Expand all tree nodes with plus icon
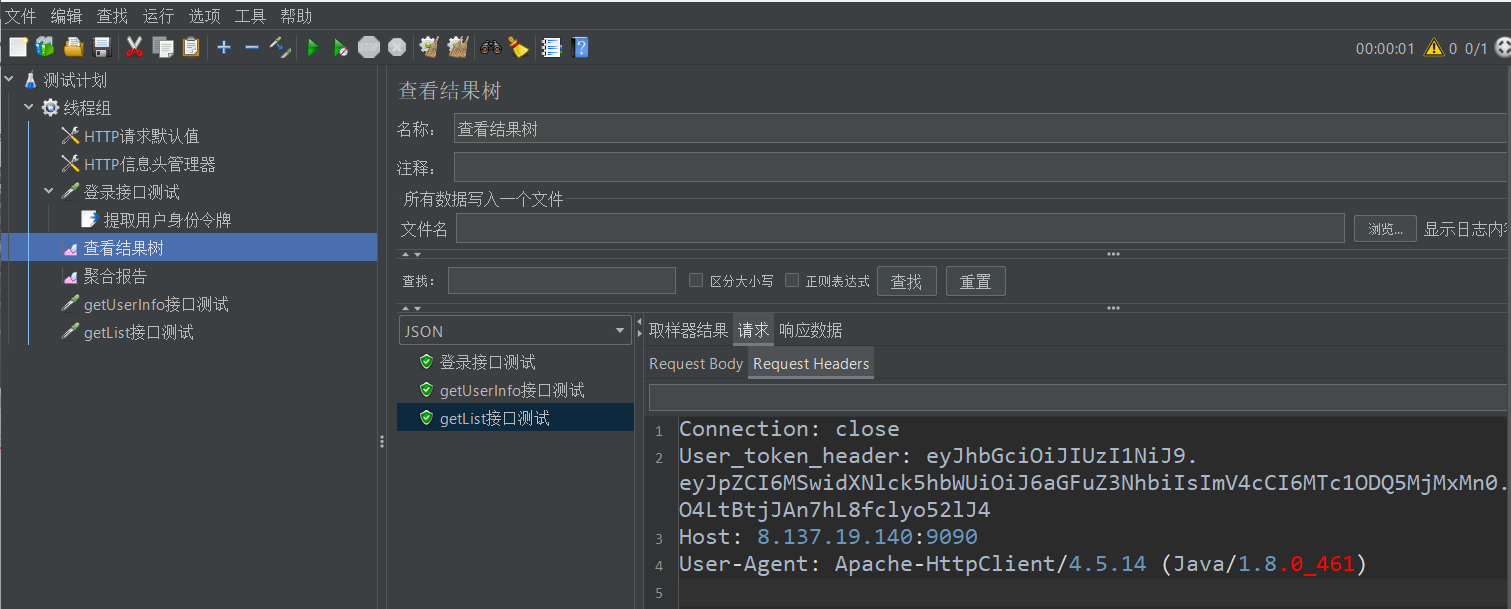This screenshot has height=609, width=1511. [224, 47]
